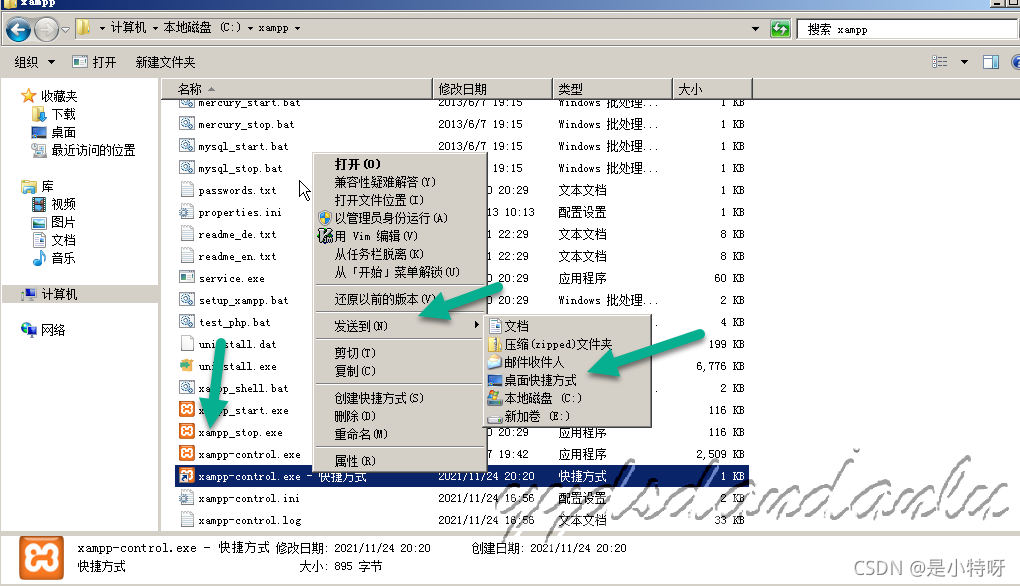Screen dimensions: 1020x586
Task: Choose 属性(R) in the context menu
Action: [x=399, y=460]
